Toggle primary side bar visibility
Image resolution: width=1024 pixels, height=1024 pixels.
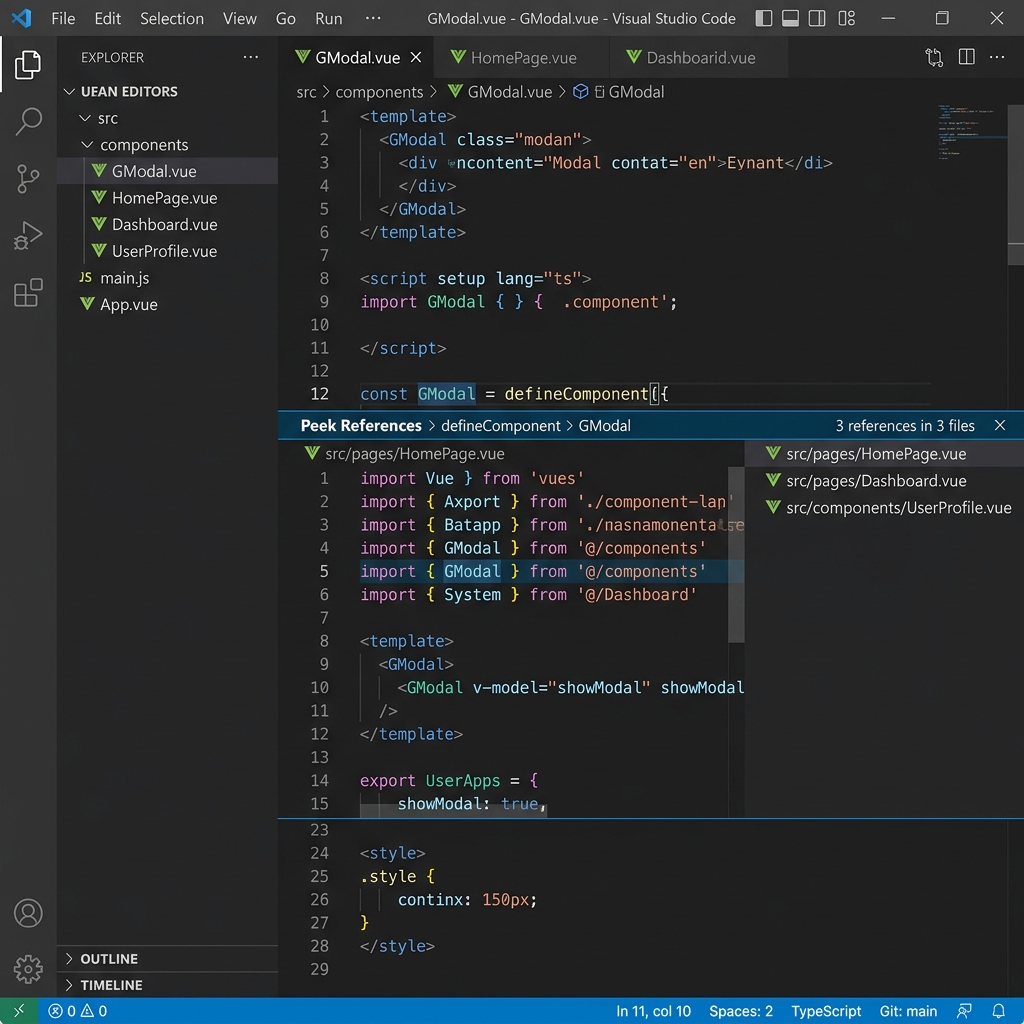point(763,18)
